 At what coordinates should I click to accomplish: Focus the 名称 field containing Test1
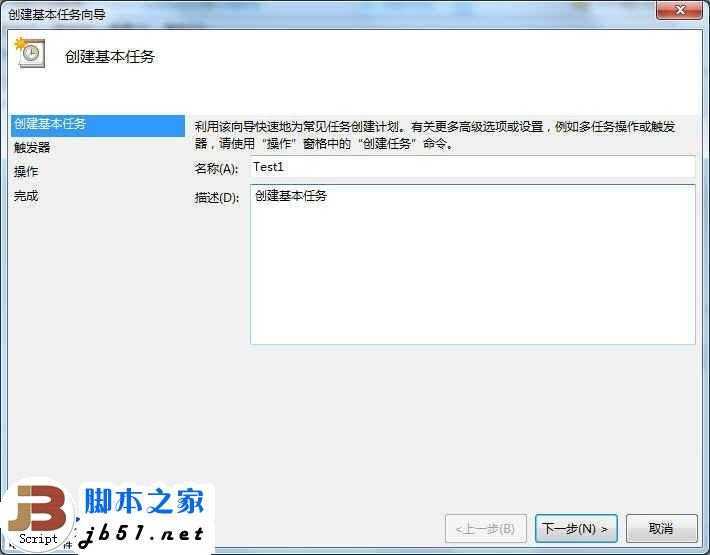click(472, 167)
